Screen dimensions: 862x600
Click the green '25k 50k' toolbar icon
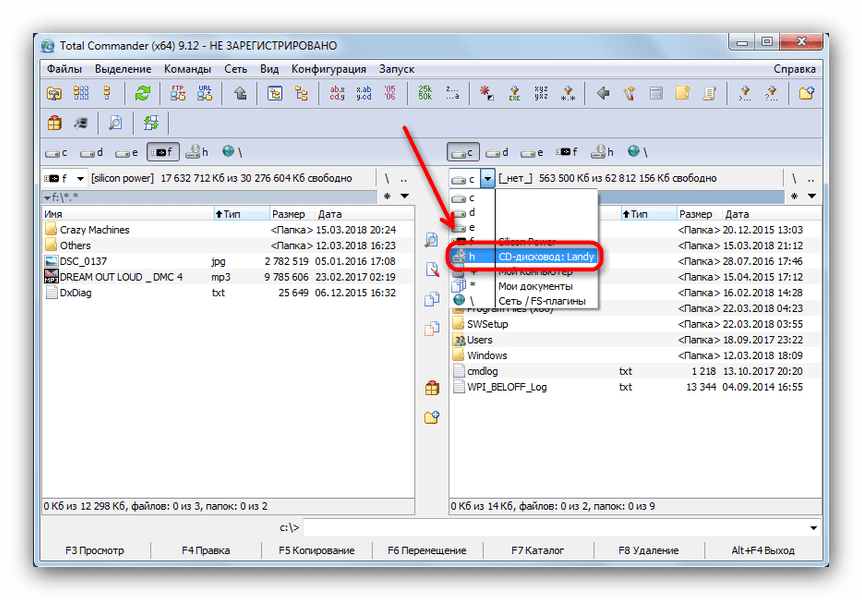[425, 93]
